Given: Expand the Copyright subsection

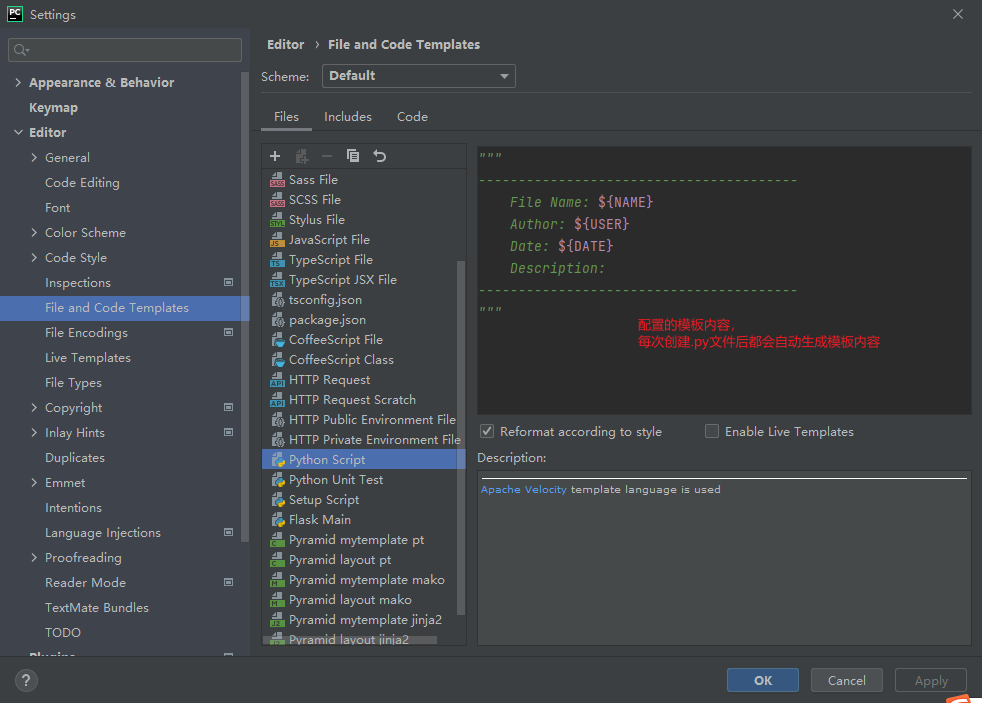Looking at the screenshot, I should 34,408.
